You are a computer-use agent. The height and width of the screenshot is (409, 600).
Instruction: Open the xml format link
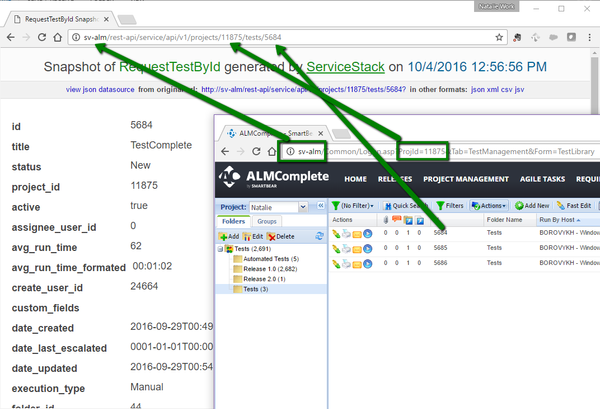pyautogui.click(x=492, y=90)
